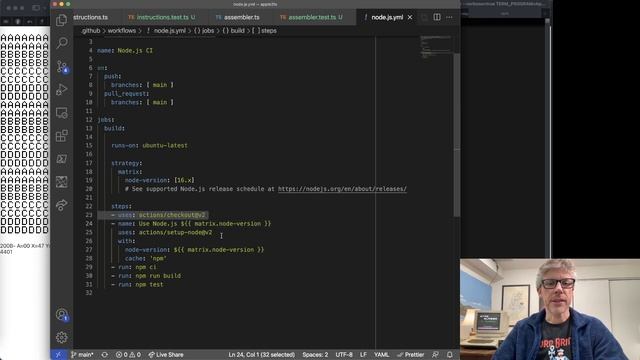Click workflows breadcrumb segment
Screen dimensions: 640x360
click(x=122, y=31)
